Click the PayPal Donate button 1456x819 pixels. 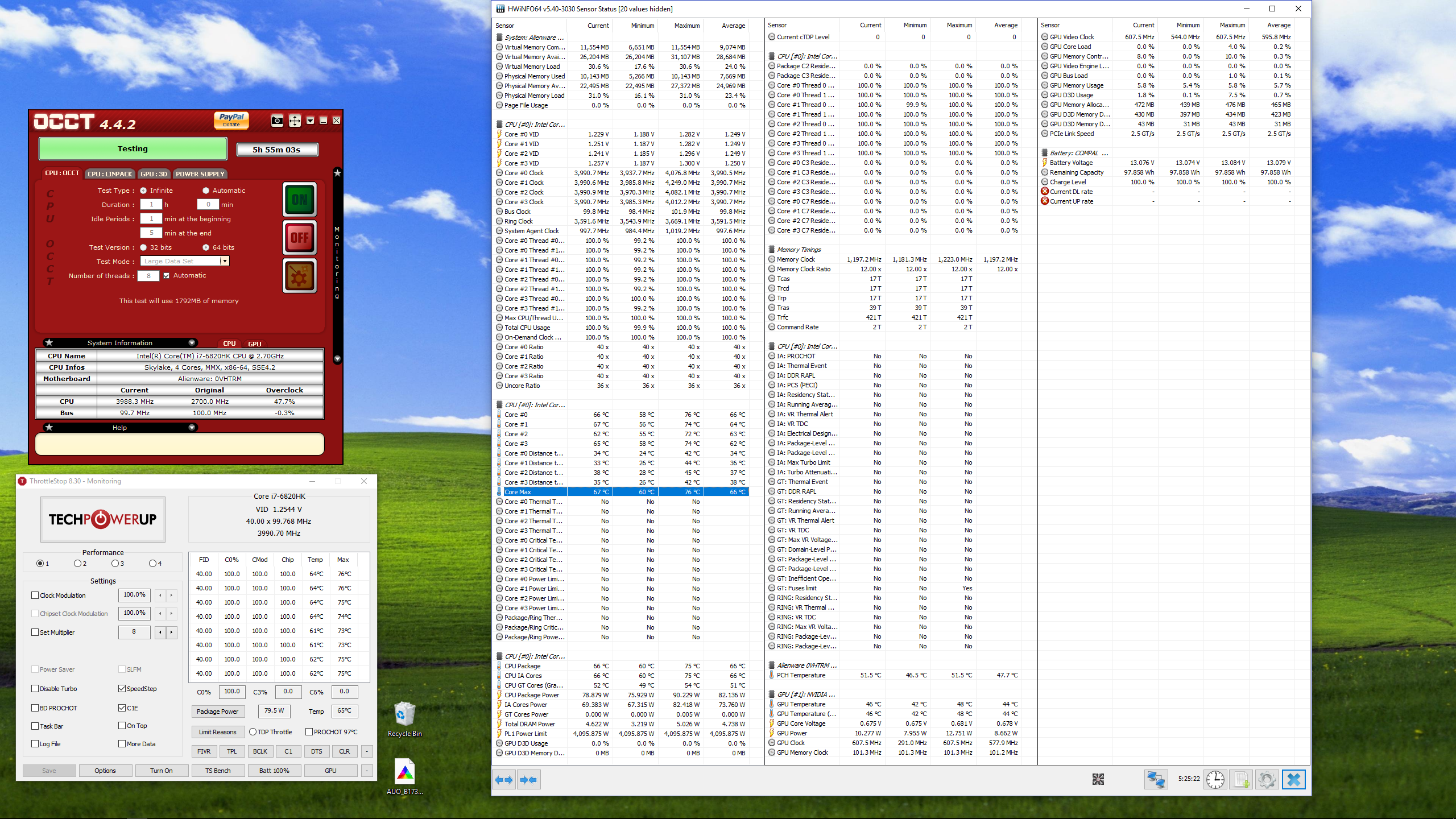[231, 119]
